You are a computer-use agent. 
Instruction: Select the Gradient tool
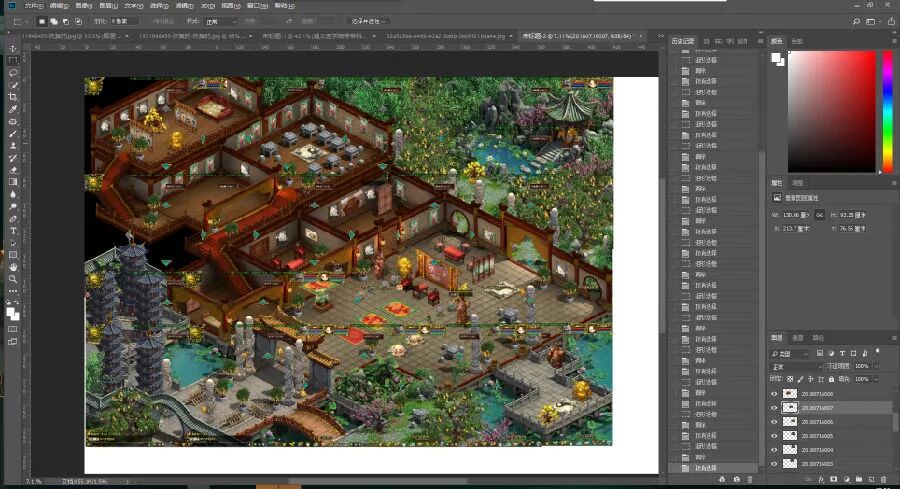[13, 182]
